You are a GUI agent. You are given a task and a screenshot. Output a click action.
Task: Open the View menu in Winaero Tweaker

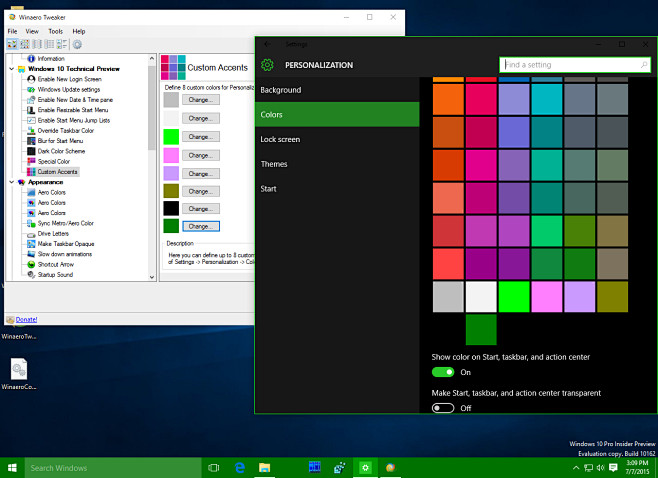(32, 31)
